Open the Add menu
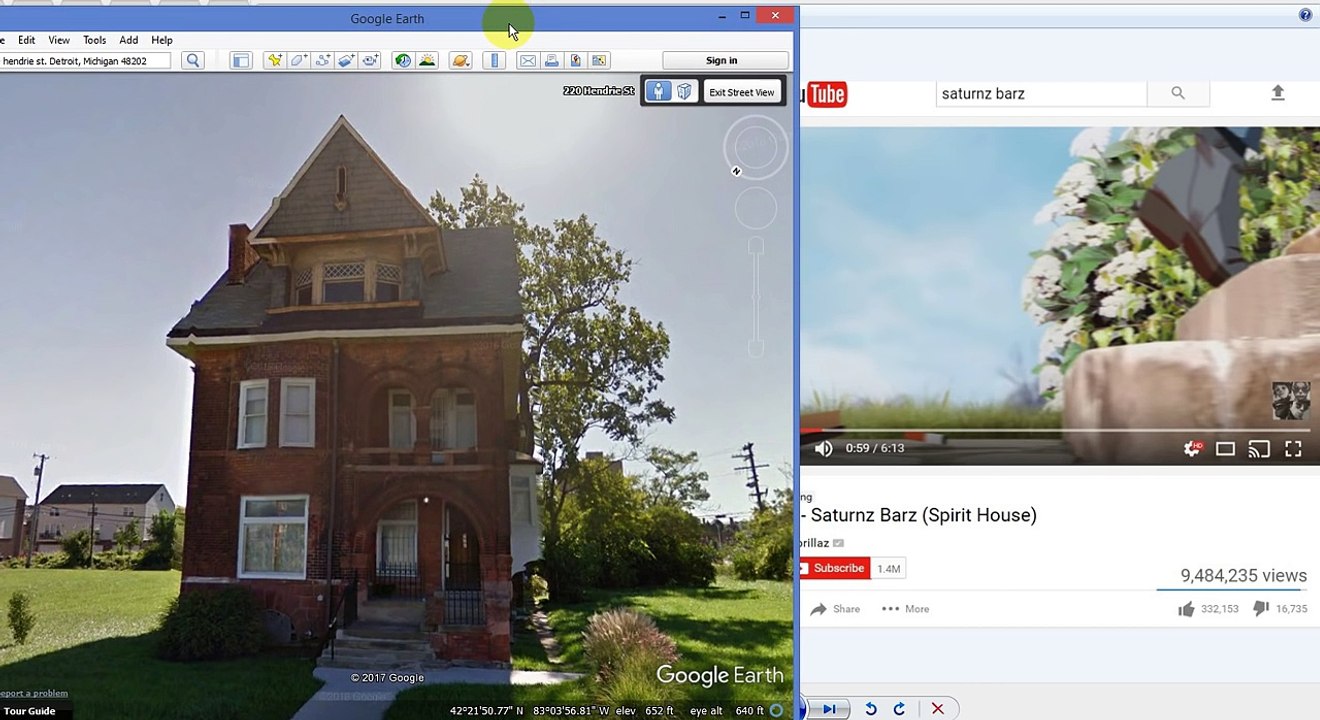1320x720 pixels. (x=129, y=40)
